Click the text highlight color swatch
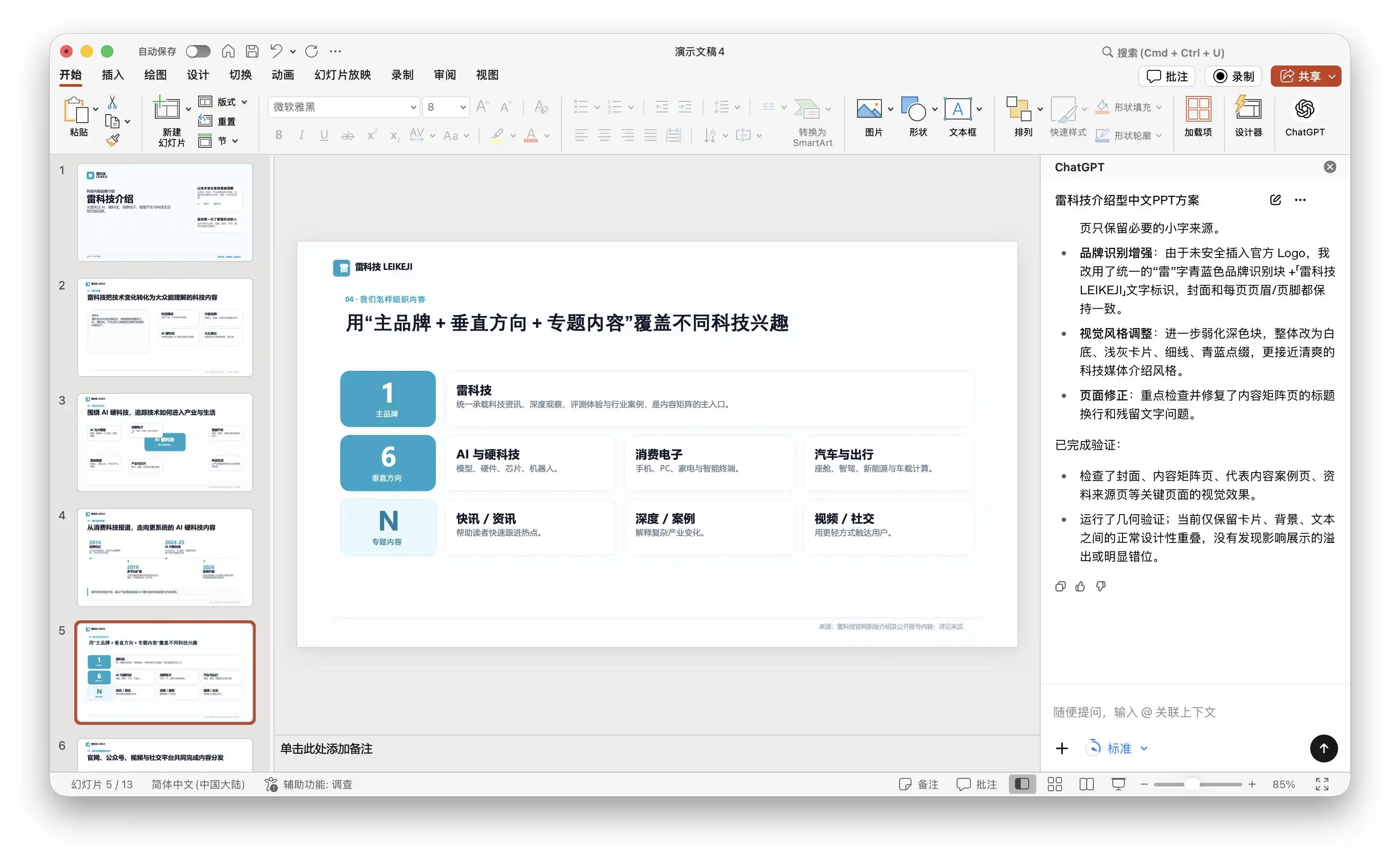1400x862 pixels. click(x=497, y=135)
